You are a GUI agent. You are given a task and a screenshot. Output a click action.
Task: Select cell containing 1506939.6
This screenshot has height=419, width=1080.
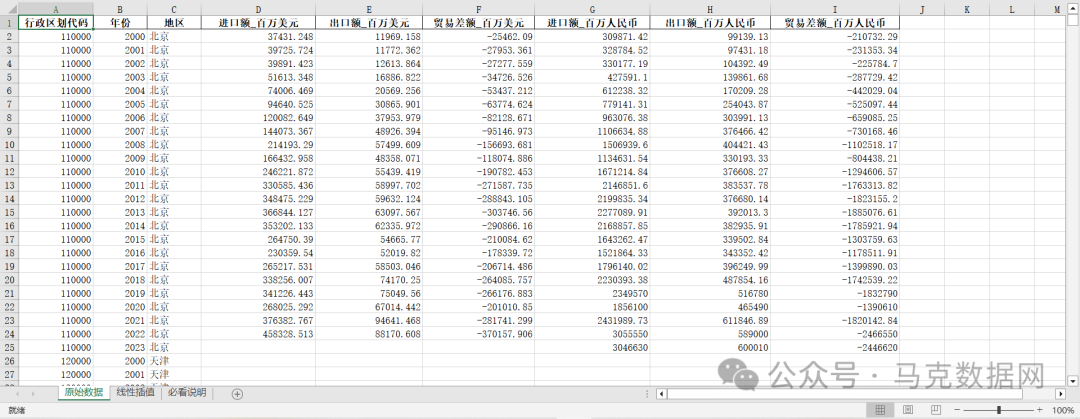click(592, 145)
